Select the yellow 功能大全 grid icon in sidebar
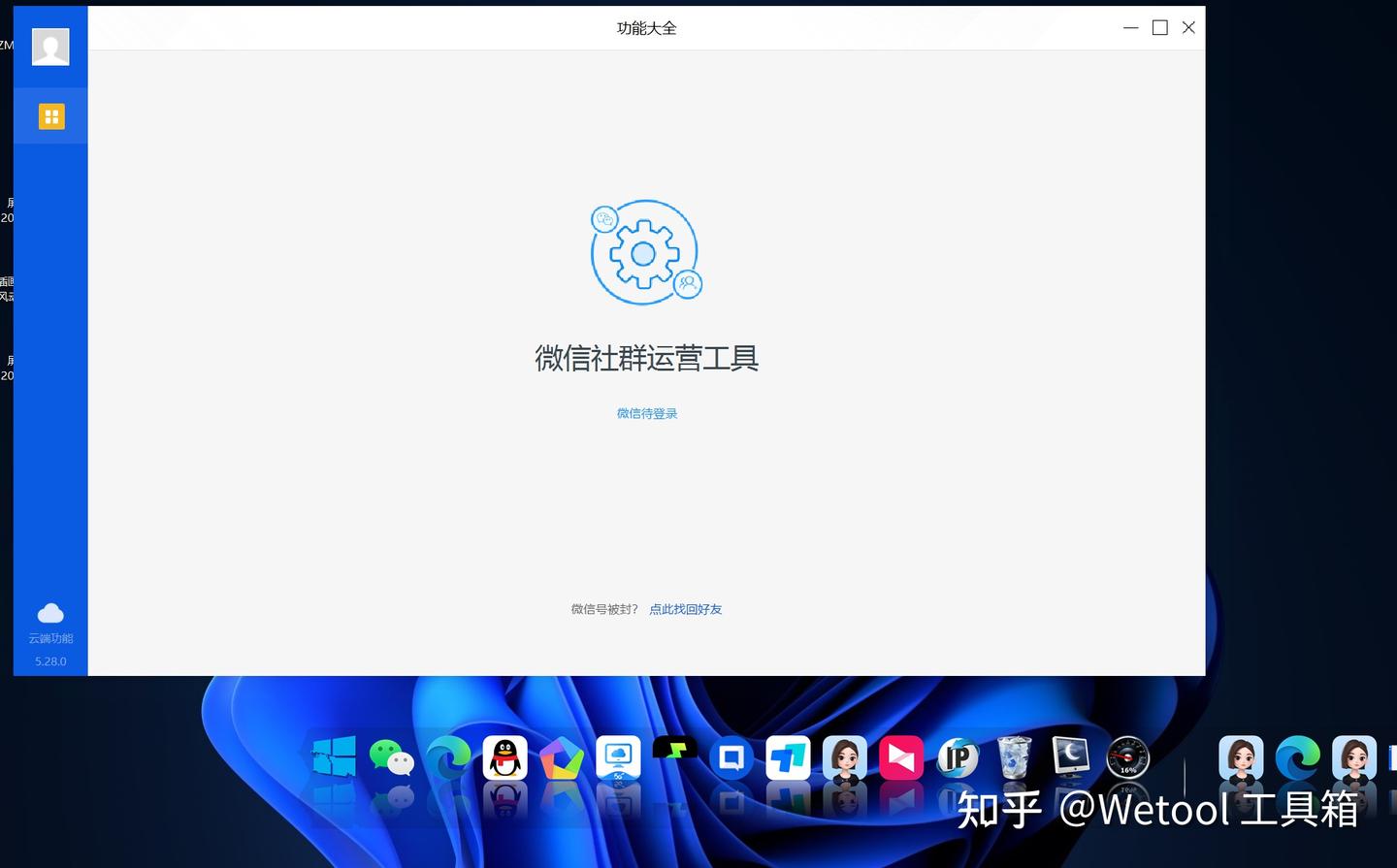This screenshot has width=1397, height=868. tap(50, 115)
